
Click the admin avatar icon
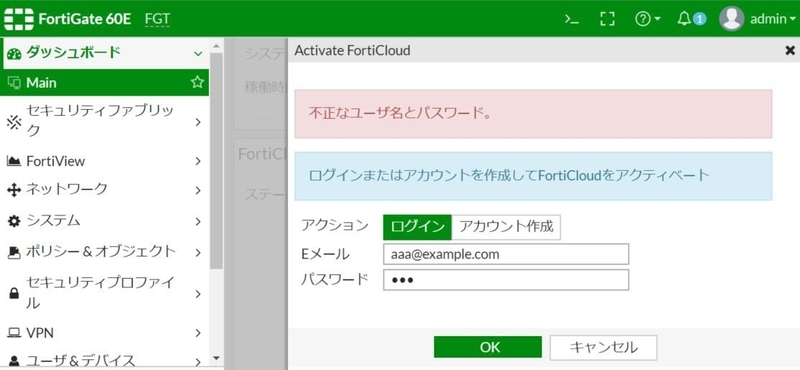[x=731, y=19]
